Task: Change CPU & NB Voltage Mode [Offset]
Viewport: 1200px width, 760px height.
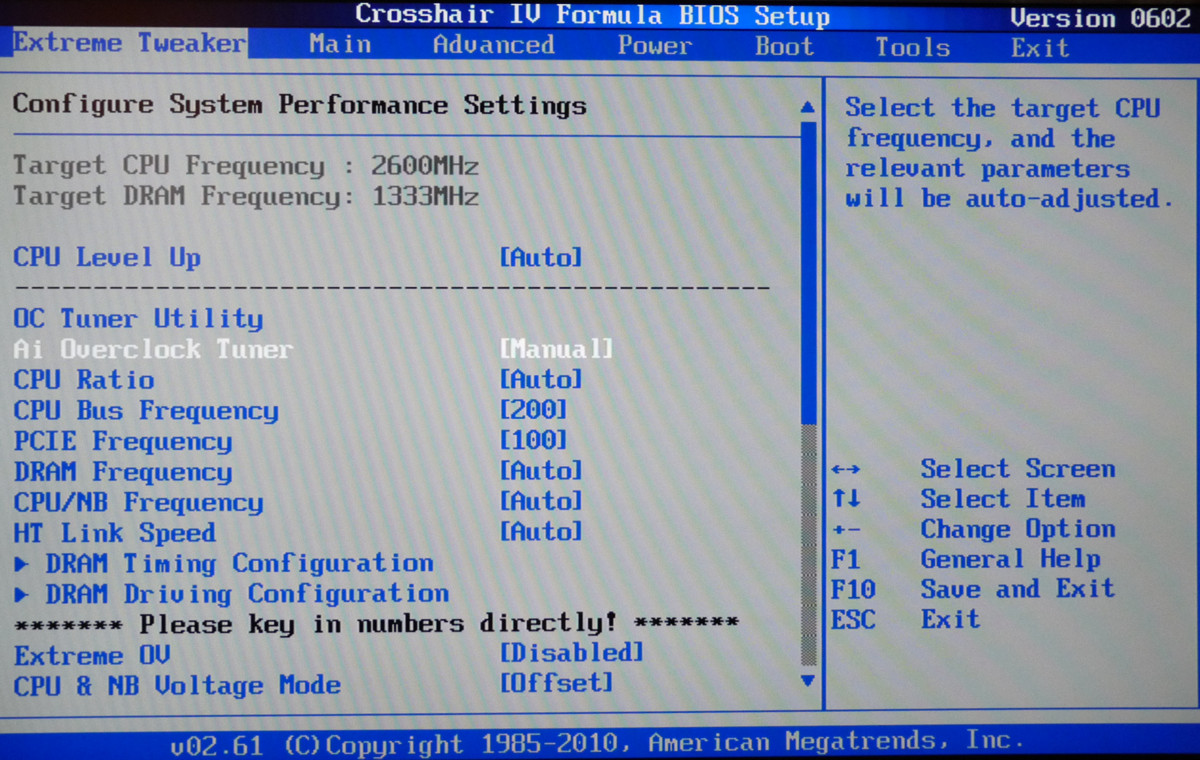Action: 556,684
